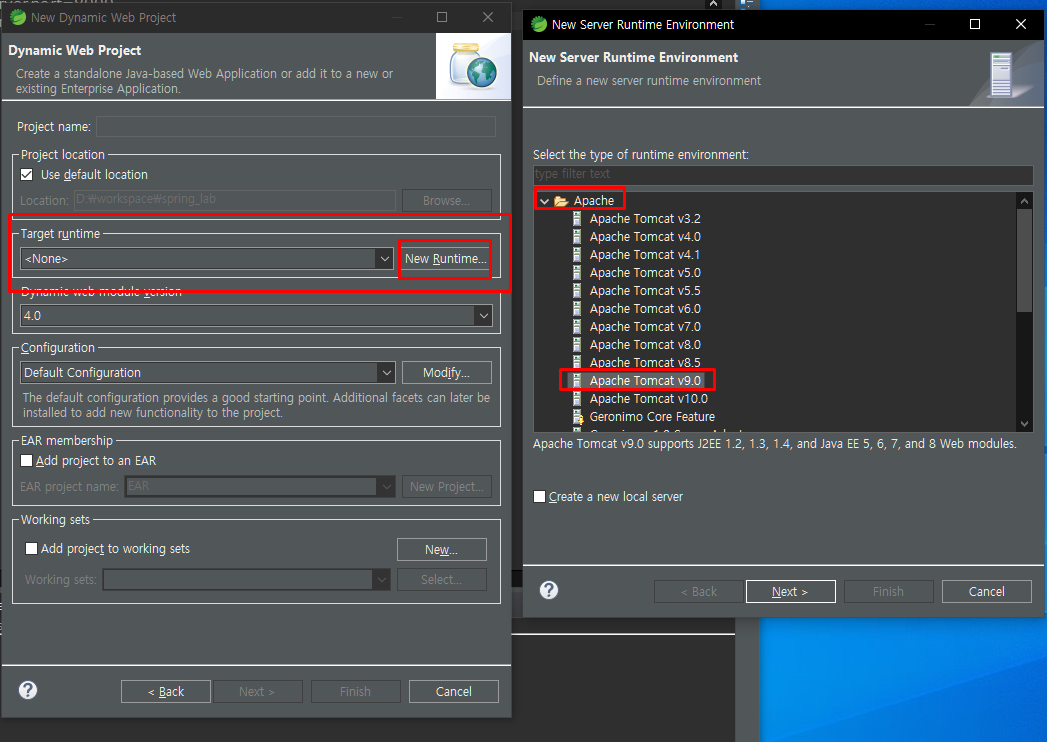1047x742 pixels.
Task: Click the server icon beside Apache Tomcat v4.0
Action: point(577,236)
